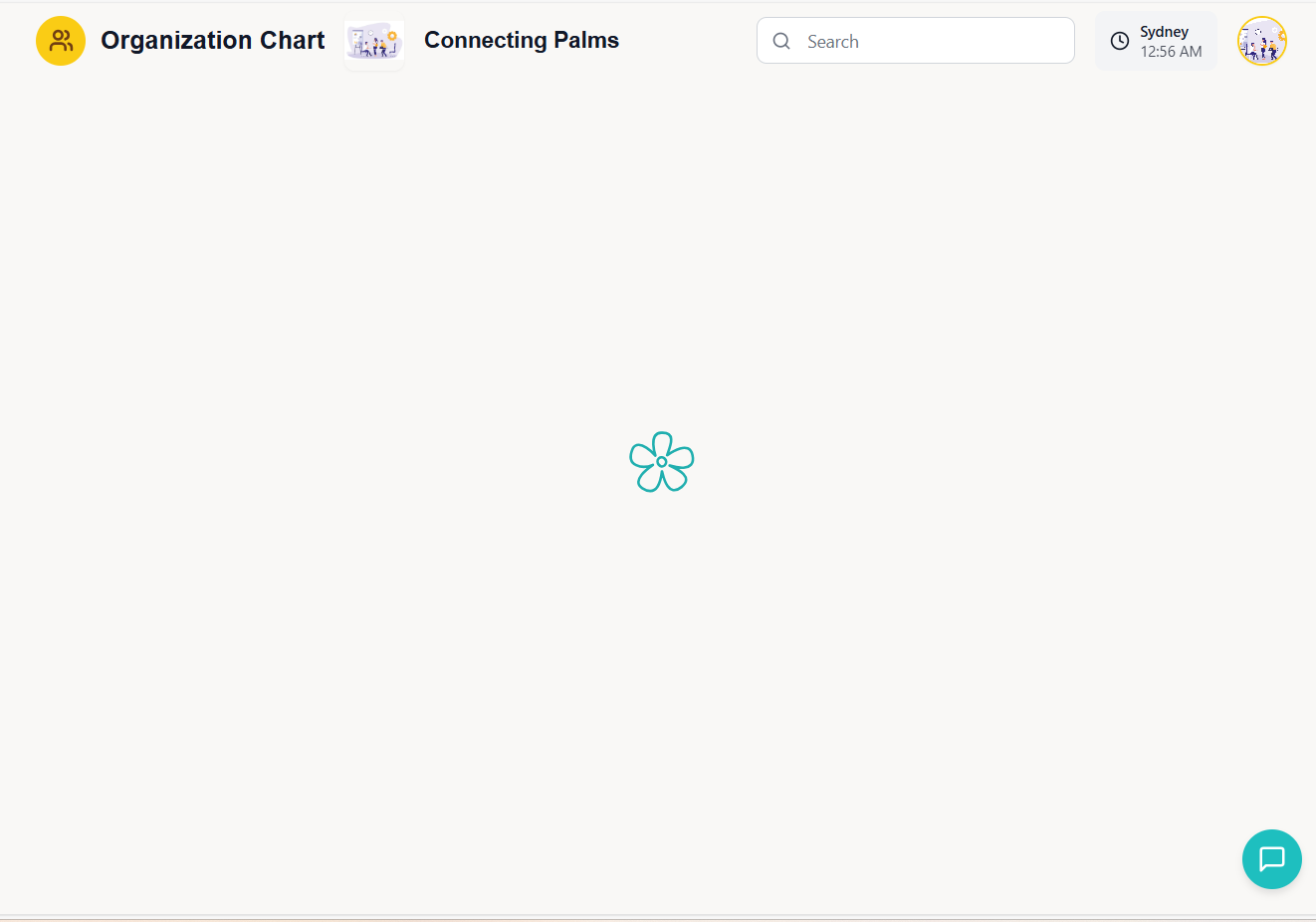Click the message icon inside the chat button
The image size is (1316, 922).
pos(1272,858)
